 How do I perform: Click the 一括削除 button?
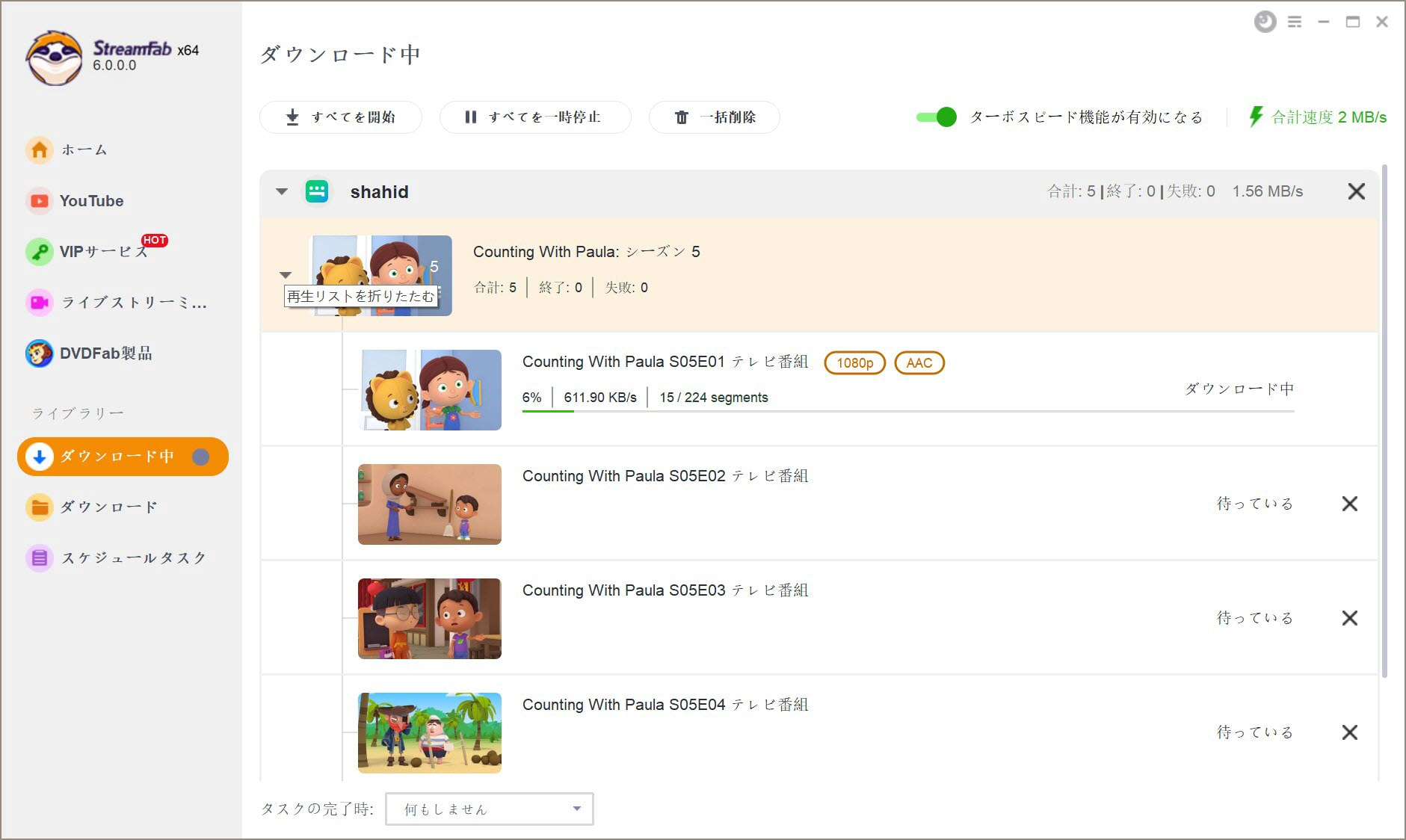coord(715,117)
